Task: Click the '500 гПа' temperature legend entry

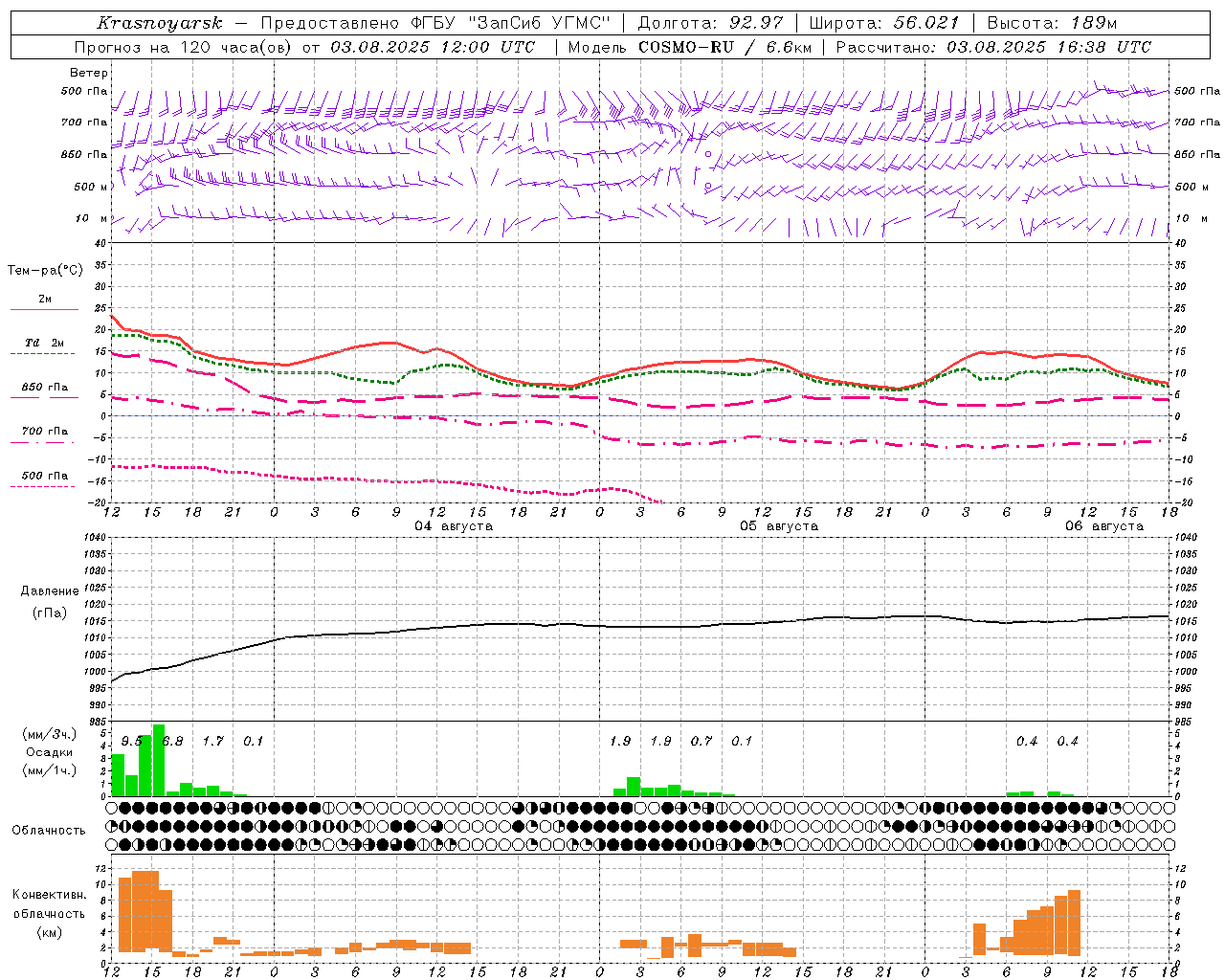Action: 45,476
